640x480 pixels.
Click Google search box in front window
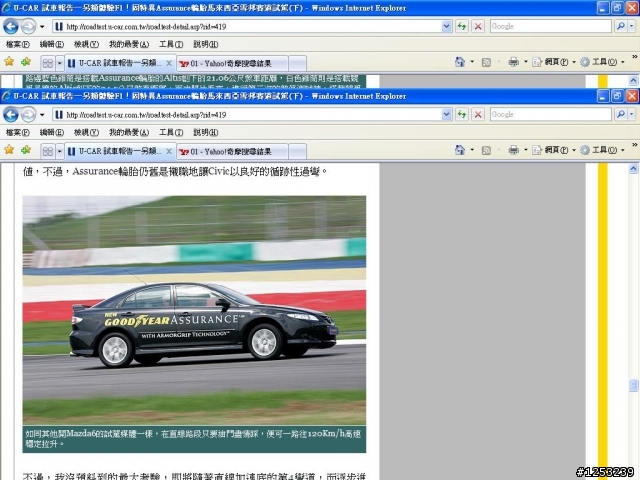551,115
